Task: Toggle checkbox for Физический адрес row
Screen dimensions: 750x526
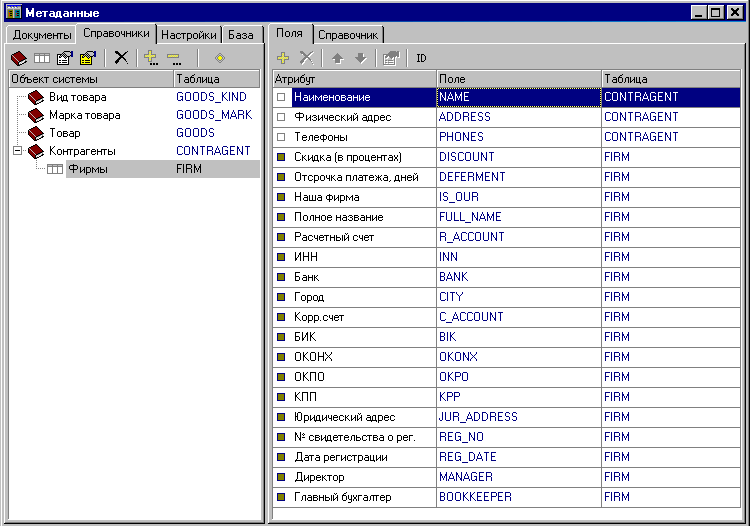Action: pyautogui.click(x=281, y=117)
